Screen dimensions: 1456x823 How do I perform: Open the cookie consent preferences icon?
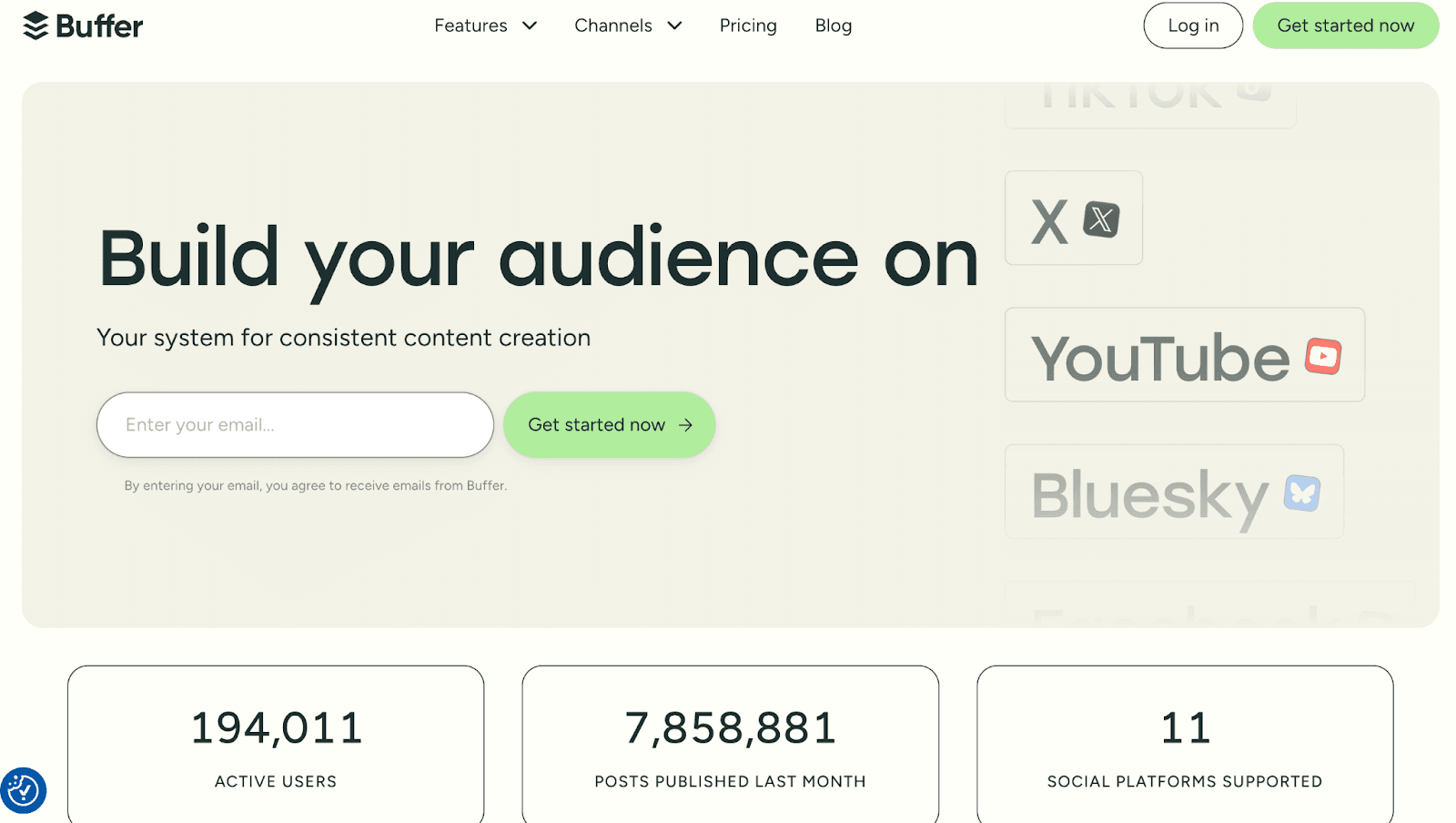pyautogui.click(x=24, y=790)
